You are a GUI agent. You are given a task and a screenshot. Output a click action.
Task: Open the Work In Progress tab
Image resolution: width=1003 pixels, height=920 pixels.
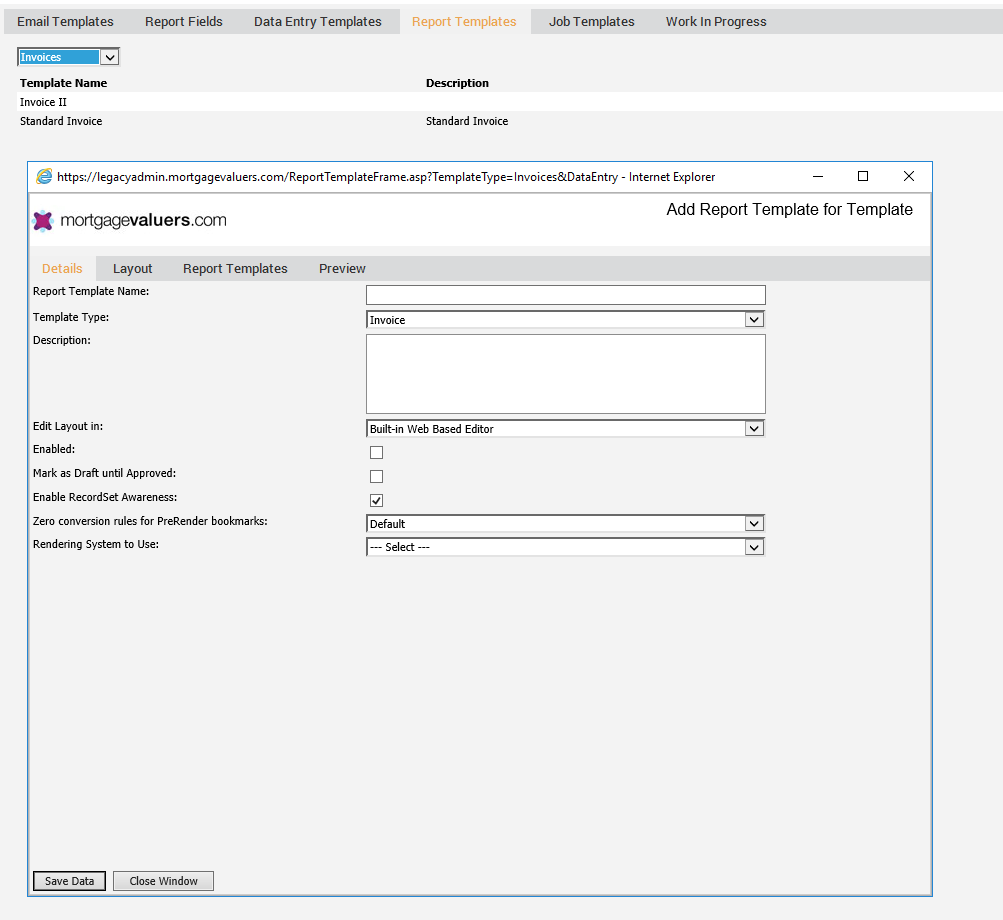[716, 22]
